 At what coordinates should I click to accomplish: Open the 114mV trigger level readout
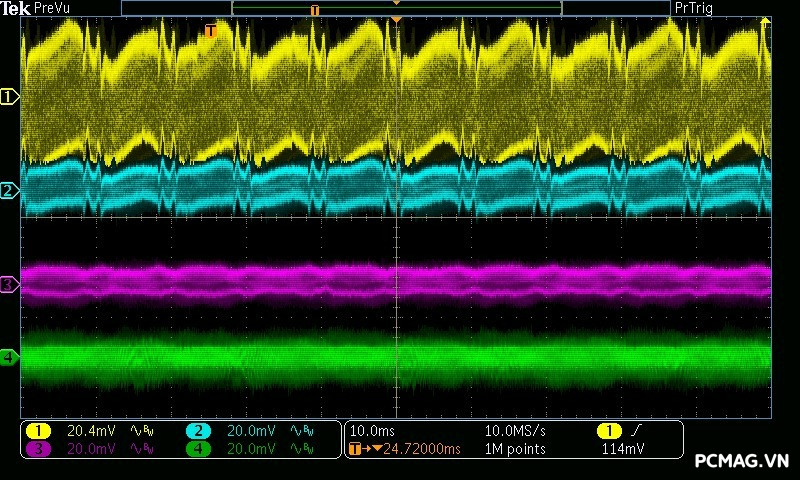(624, 449)
